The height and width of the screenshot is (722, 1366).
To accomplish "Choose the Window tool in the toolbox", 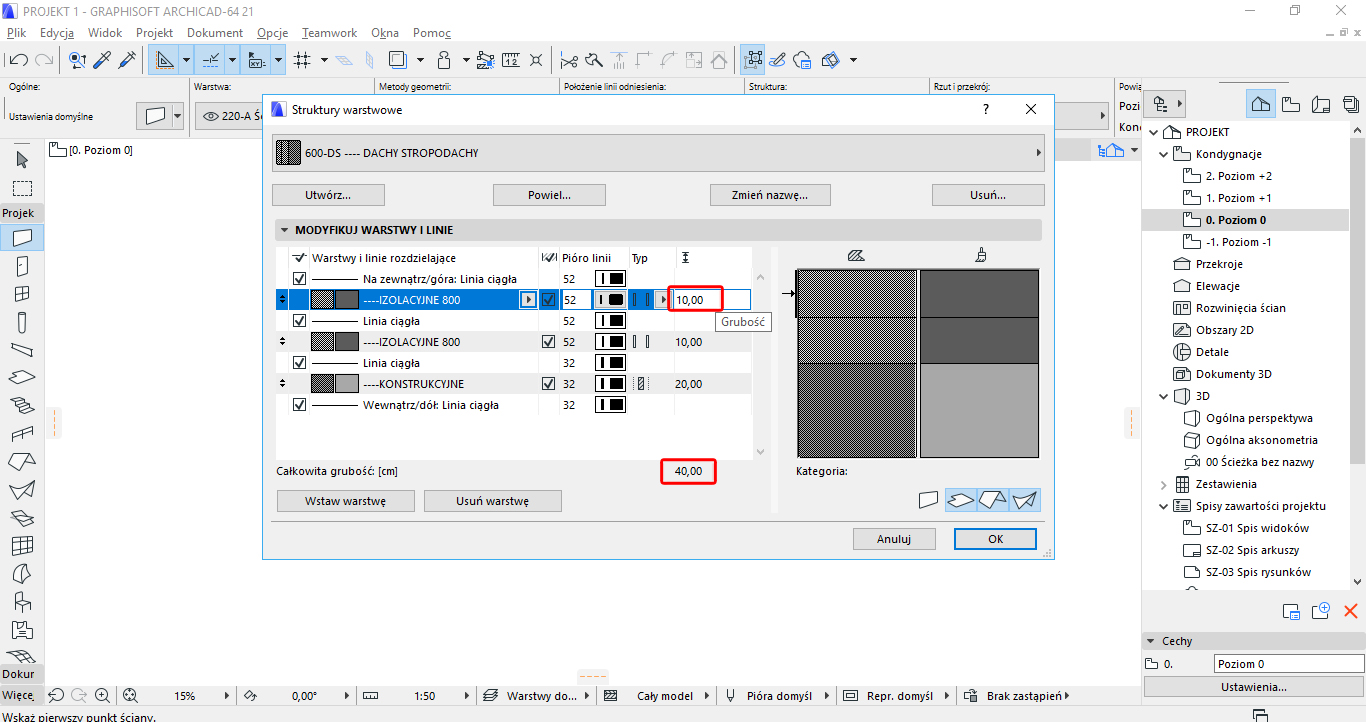I will pos(22,294).
